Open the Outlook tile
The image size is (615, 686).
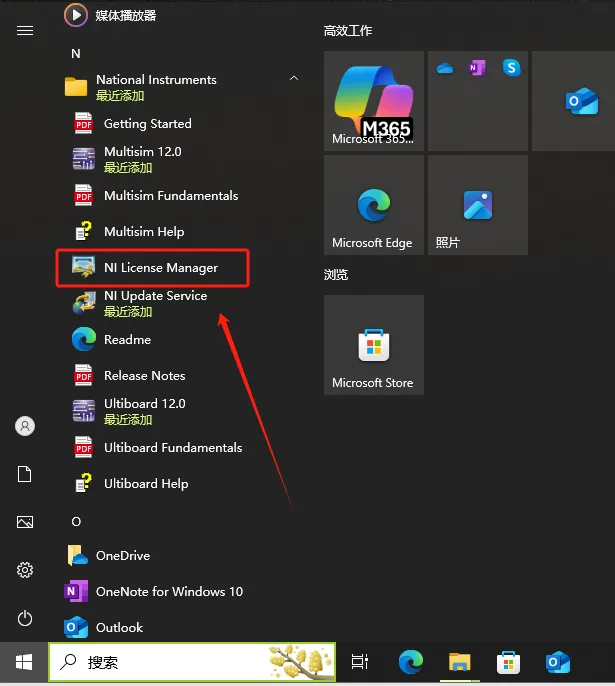tap(573, 101)
